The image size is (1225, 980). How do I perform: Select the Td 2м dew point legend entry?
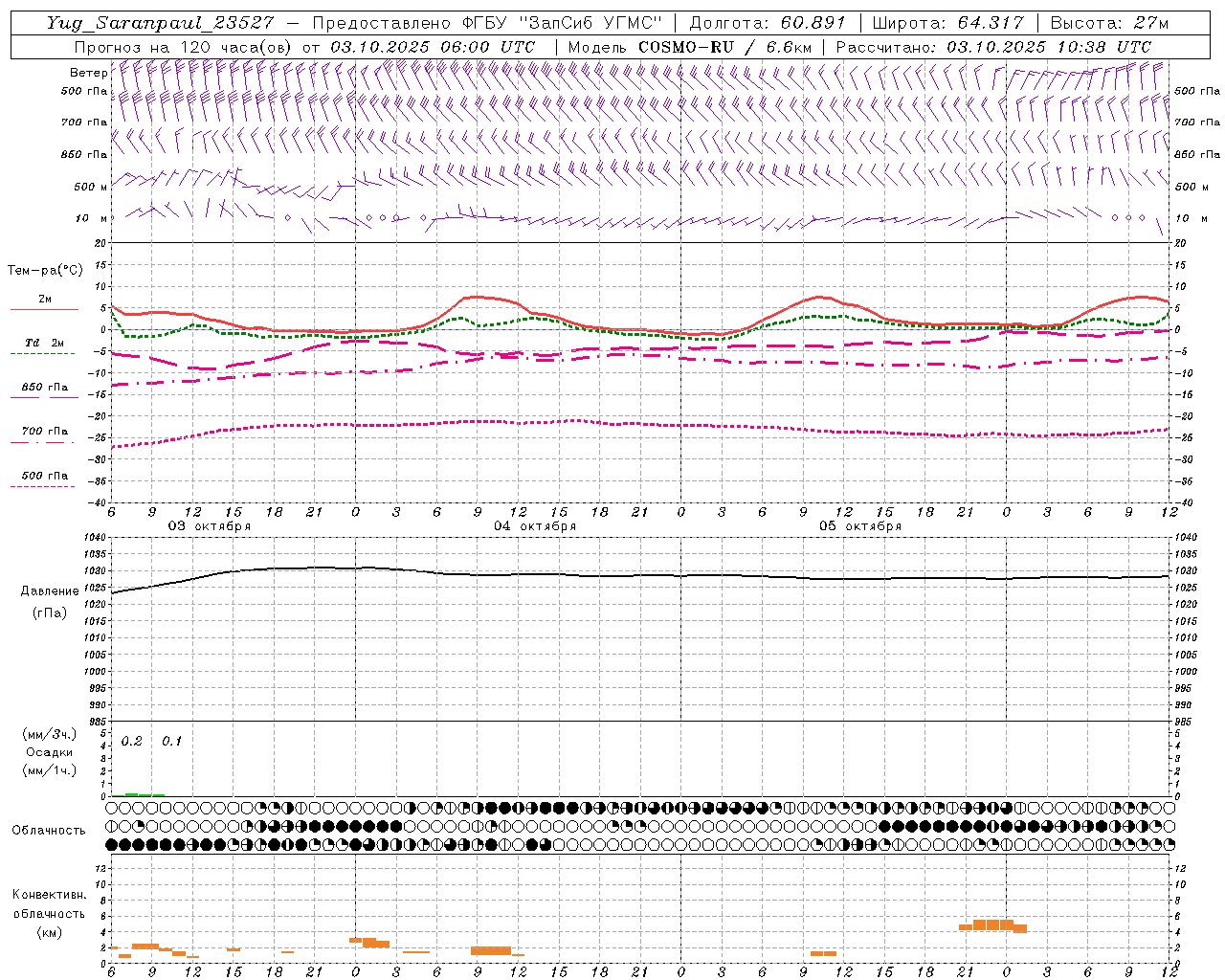pos(45,343)
